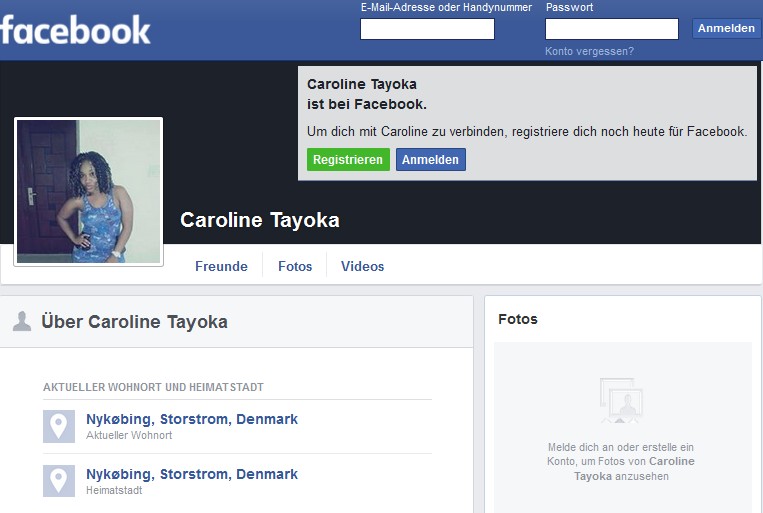Open the Videos tab
763x513 pixels.
pos(363,266)
